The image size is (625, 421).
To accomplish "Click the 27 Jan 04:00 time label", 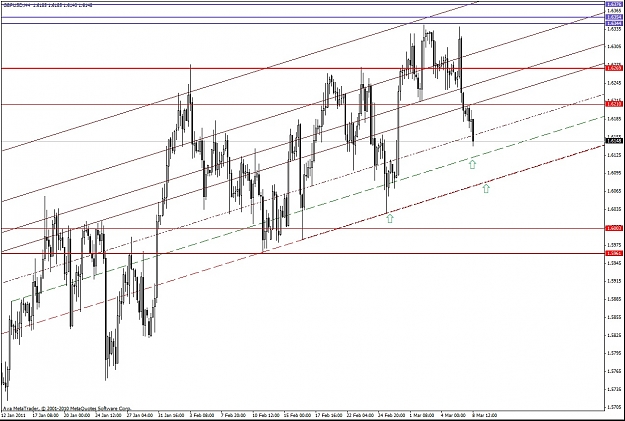I will click(x=140, y=415).
